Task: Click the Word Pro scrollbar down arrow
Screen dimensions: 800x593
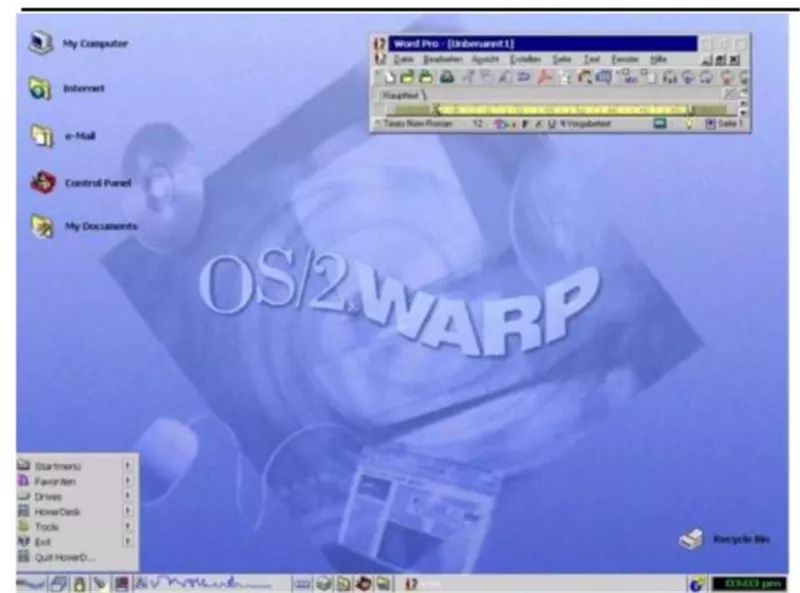Action: pos(743,112)
